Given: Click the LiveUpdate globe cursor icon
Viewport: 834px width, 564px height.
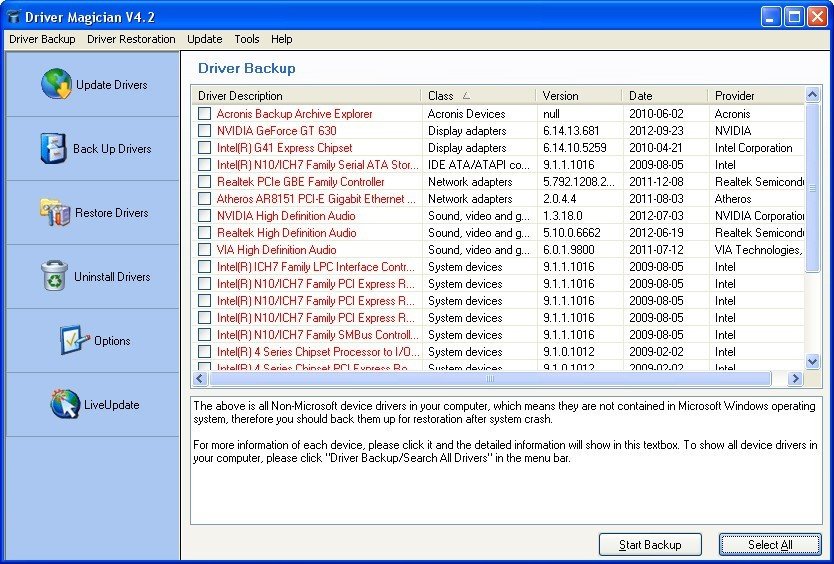Looking at the screenshot, I should point(65,404).
